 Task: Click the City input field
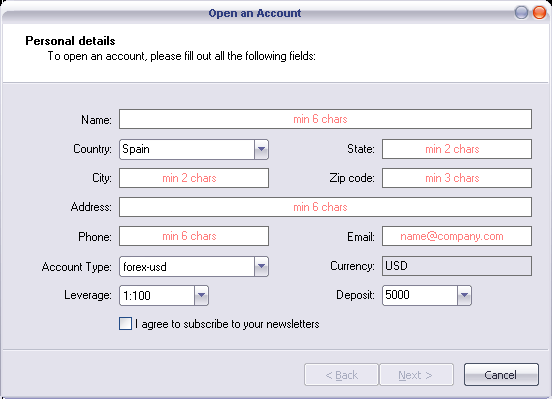(194, 178)
